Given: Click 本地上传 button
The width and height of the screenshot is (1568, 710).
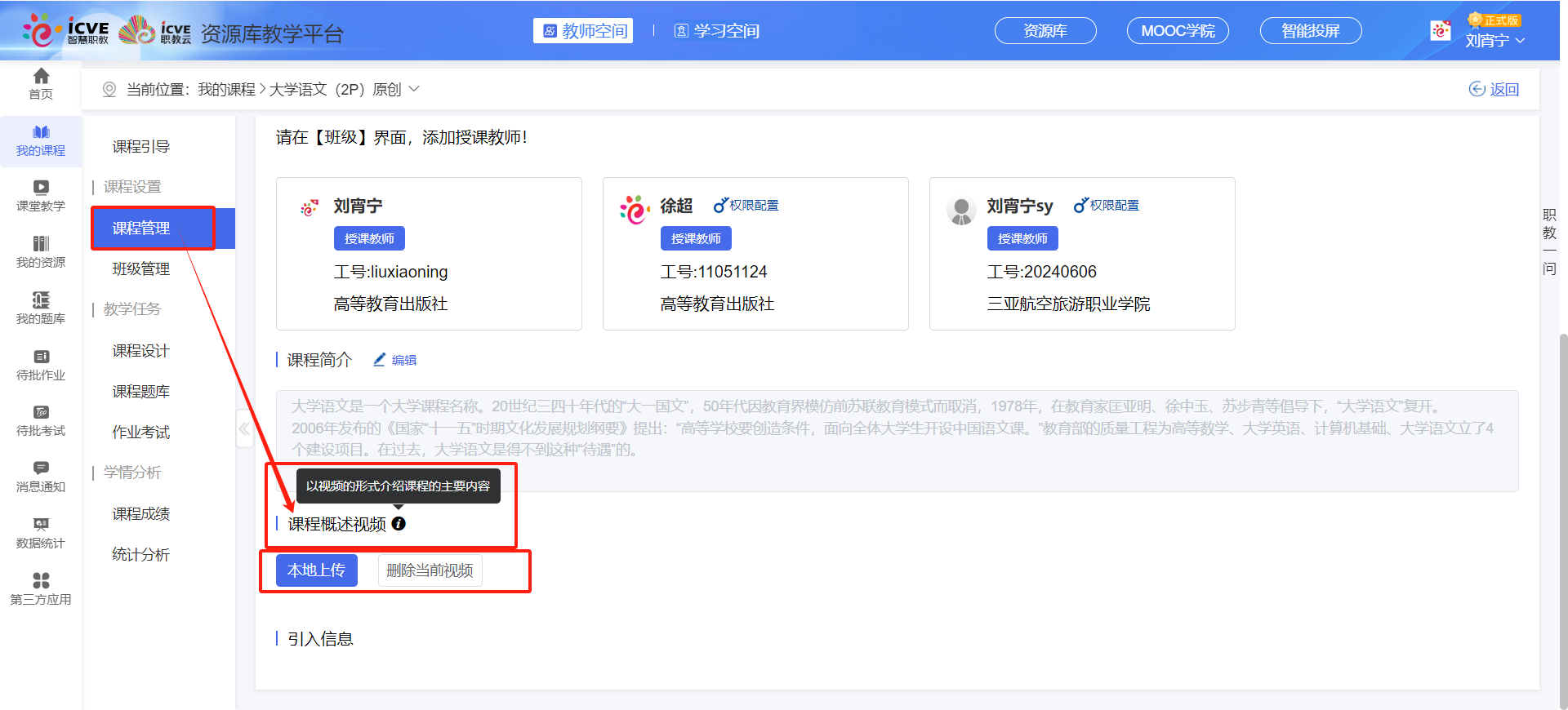Looking at the screenshot, I should tap(317, 570).
